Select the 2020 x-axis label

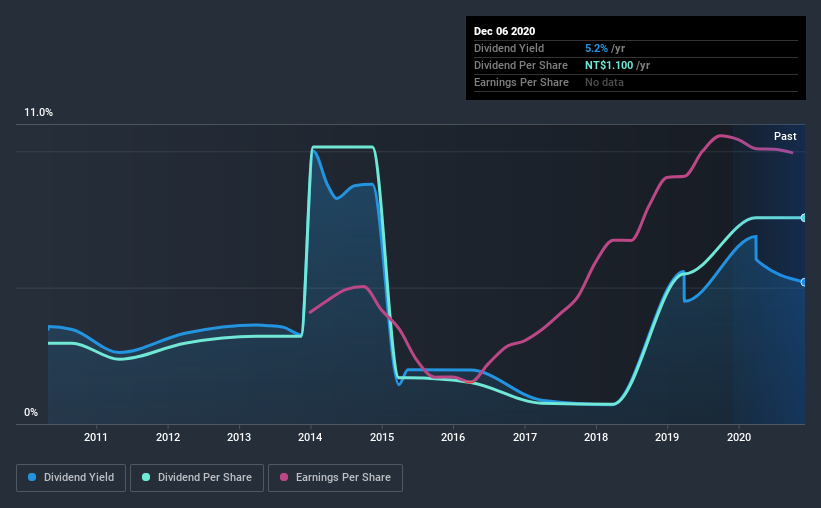tap(739, 437)
